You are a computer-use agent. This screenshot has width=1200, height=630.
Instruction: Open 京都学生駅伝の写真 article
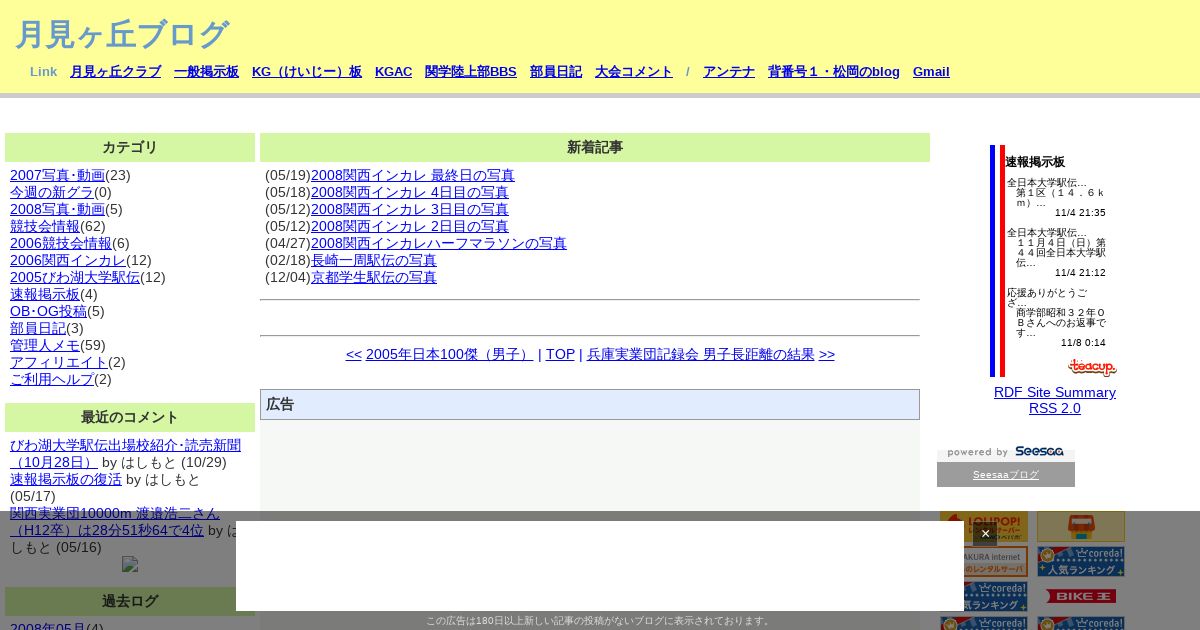(x=374, y=277)
